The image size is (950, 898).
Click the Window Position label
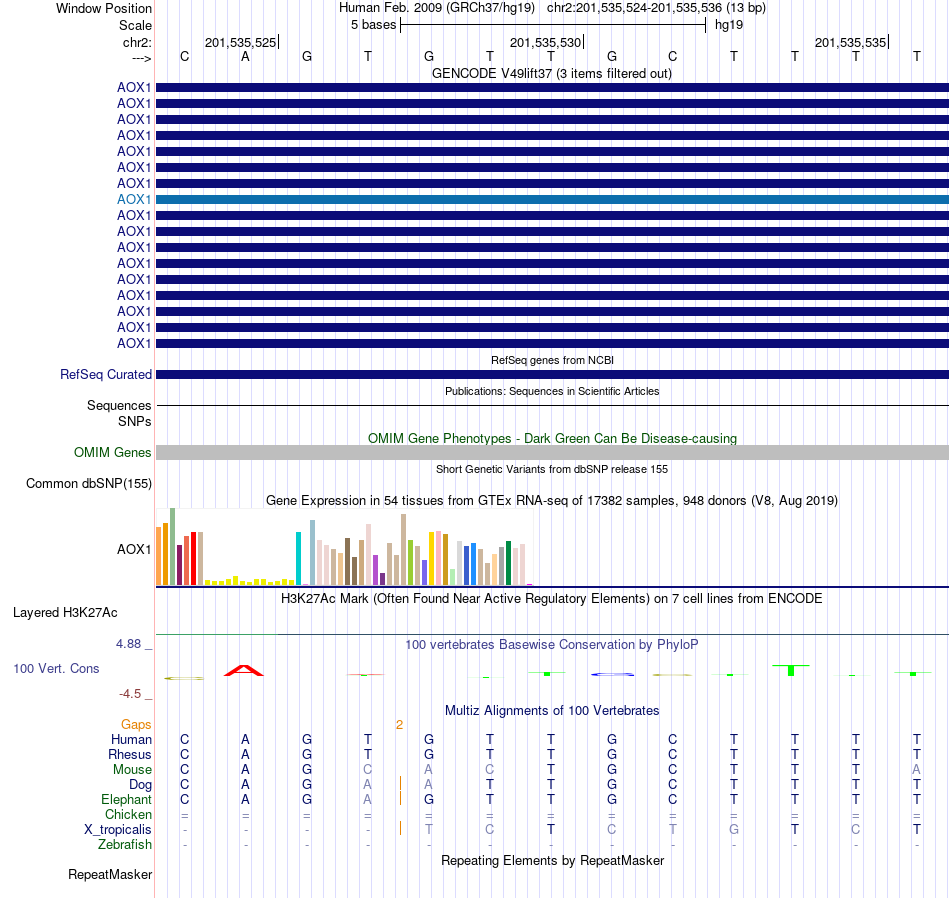click(104, 8)
